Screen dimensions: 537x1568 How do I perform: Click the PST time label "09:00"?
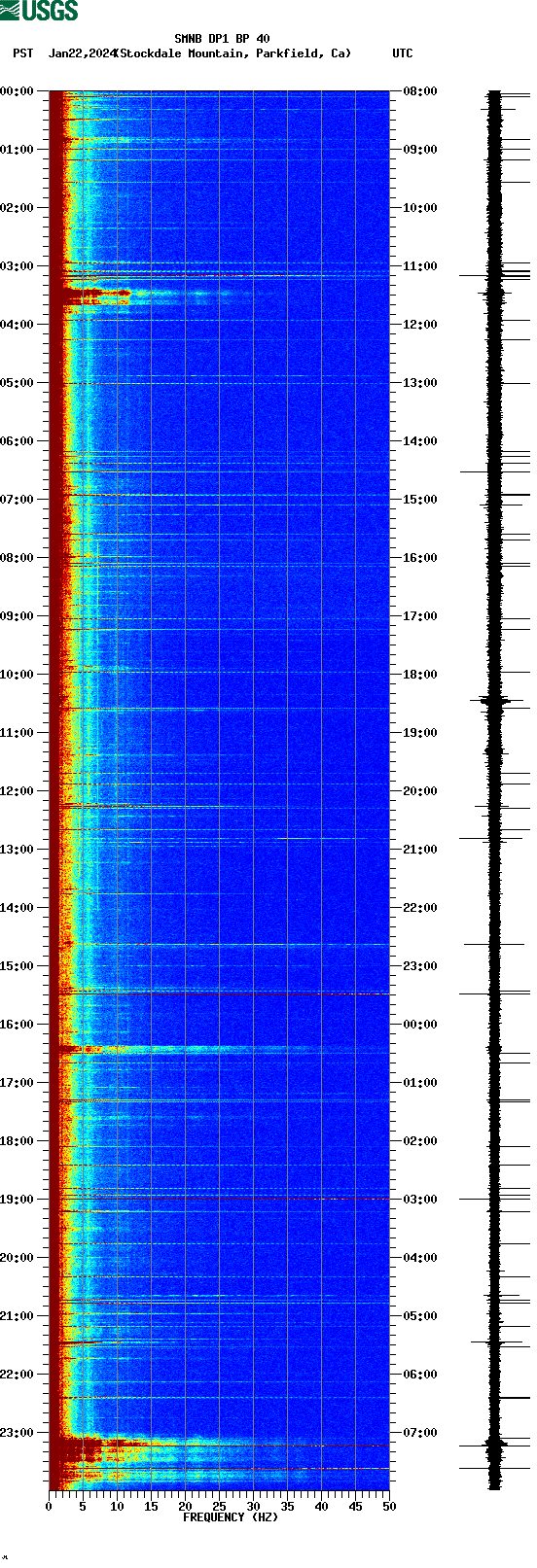click(x=18, y=616)
